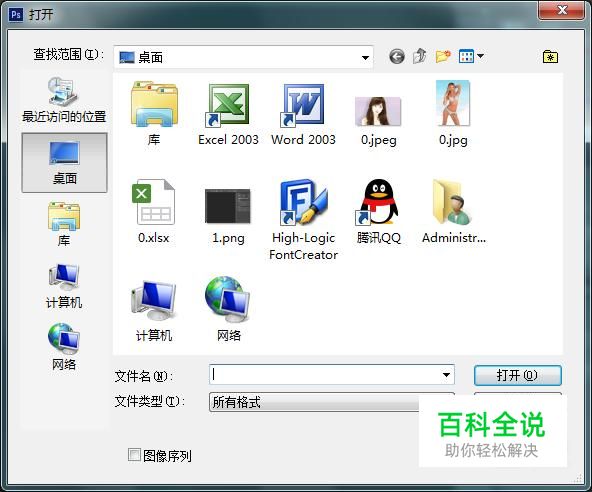Viewport: 592px width, 492px height.
Task: Select the 腾讯QQ shortcut
Action: click(x=378, y=211)
